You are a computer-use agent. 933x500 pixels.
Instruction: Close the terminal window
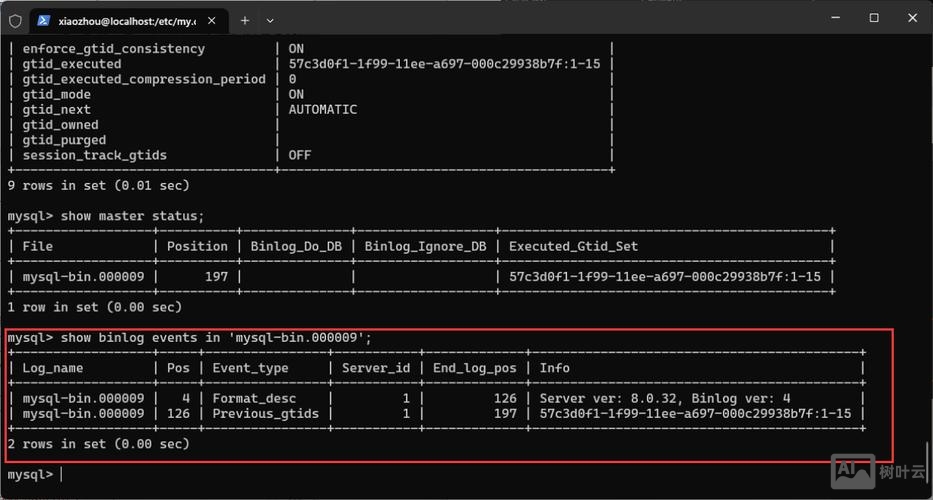pyautogui.click(x=912, y=18)
